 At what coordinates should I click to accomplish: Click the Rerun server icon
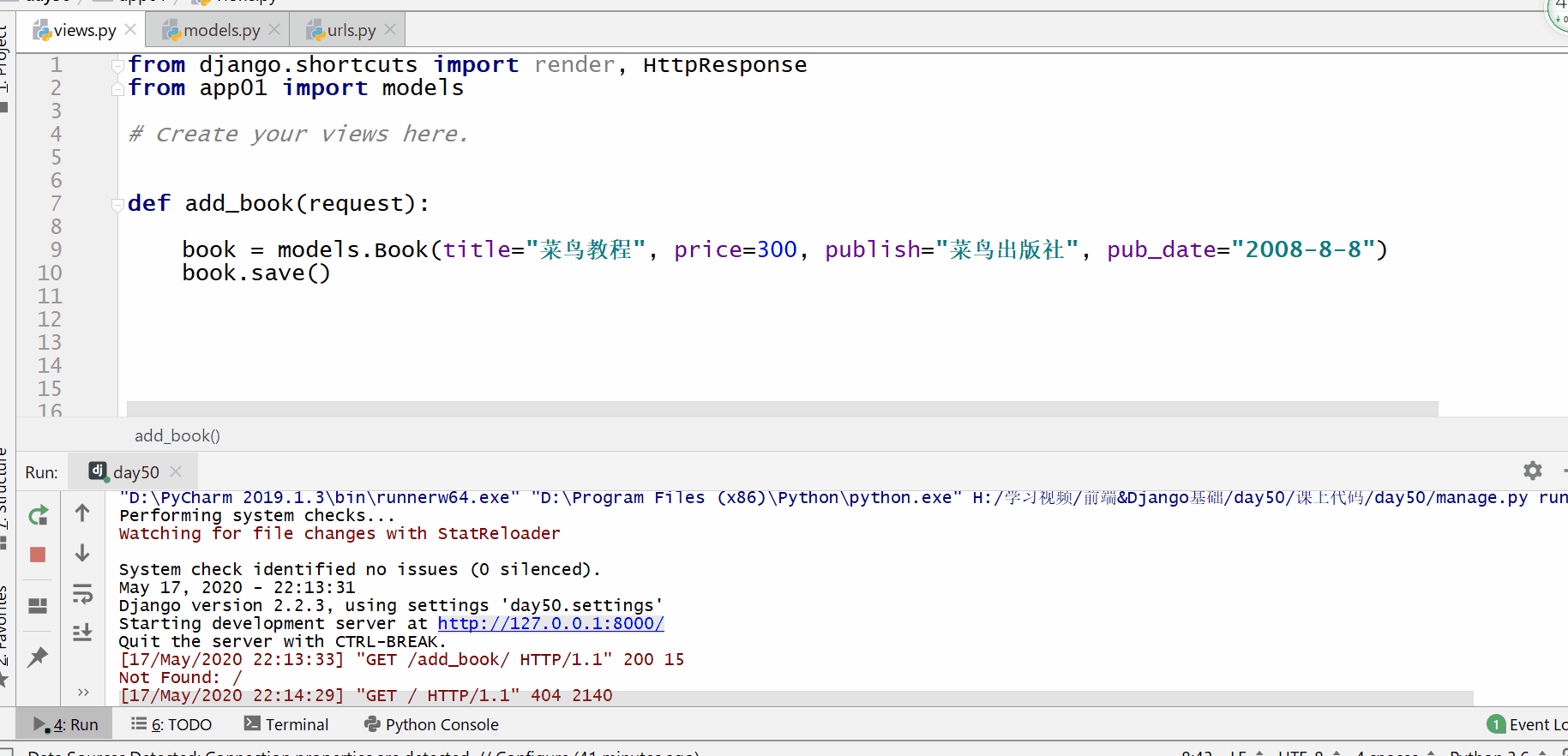[x=38, y=515]
